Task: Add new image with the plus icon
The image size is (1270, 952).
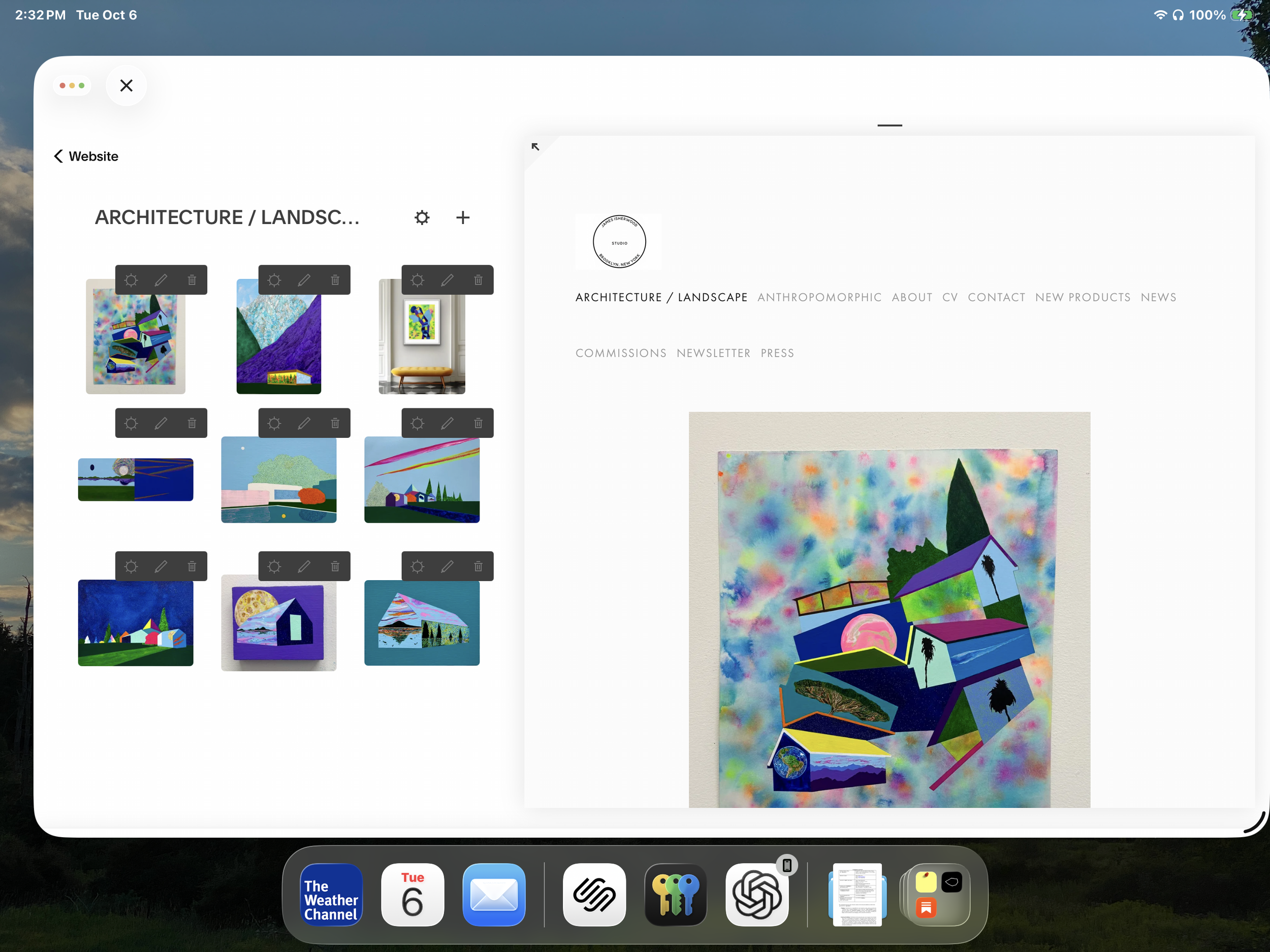Action: (463, 217)
